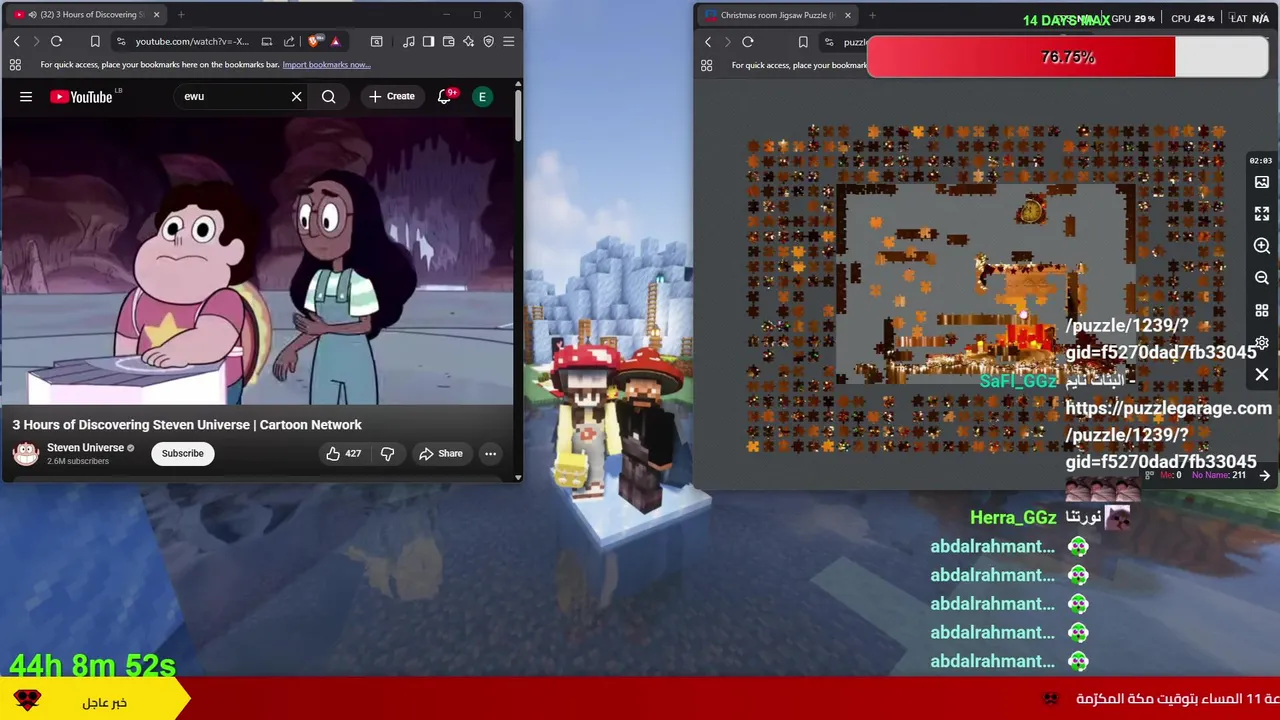Viewport: 1280px width, 720px height.
Task: Open the puzzle settings gear
Action: pos(1262,342)
